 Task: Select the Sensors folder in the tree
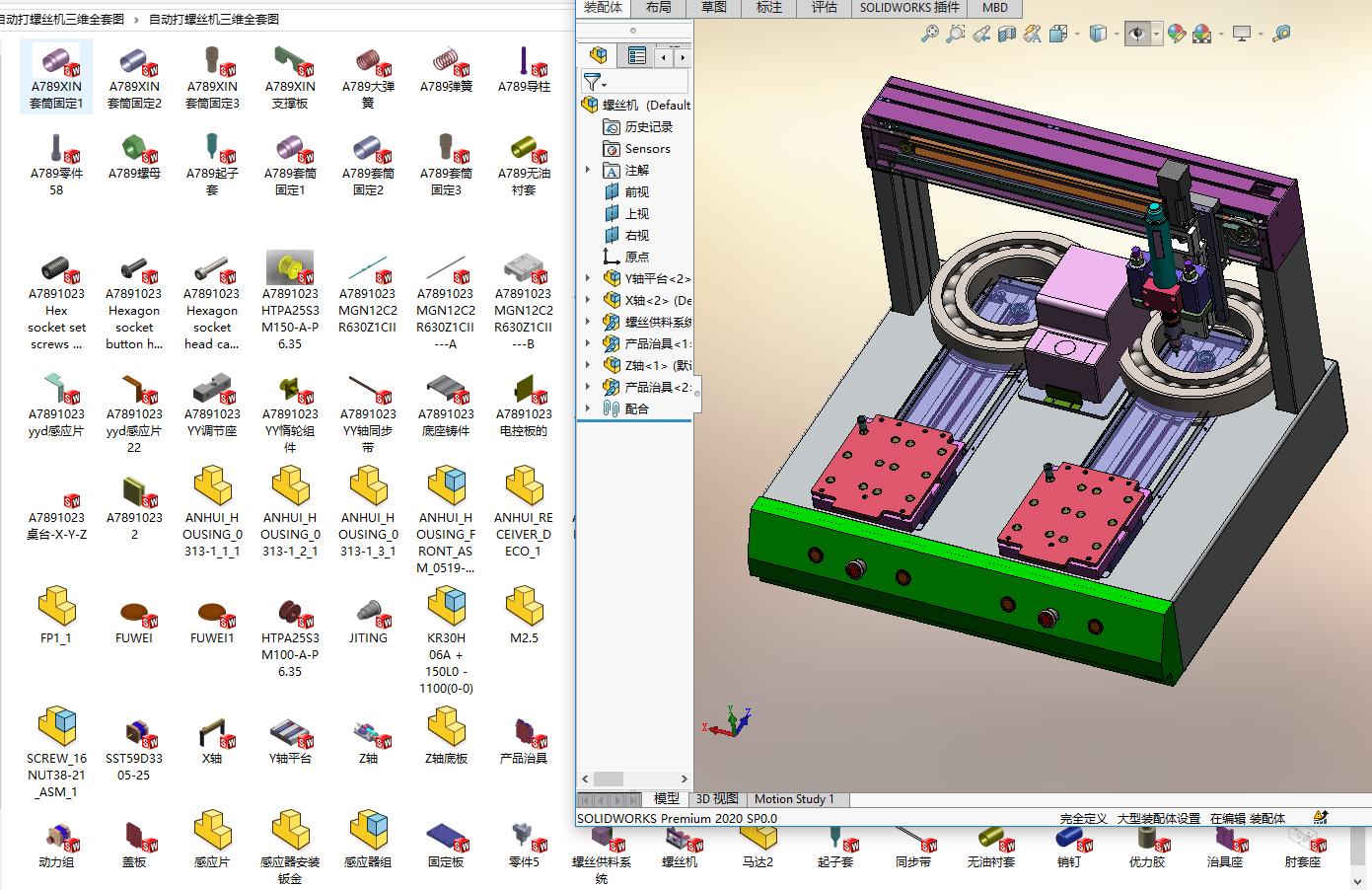click(x=636, y=149)
